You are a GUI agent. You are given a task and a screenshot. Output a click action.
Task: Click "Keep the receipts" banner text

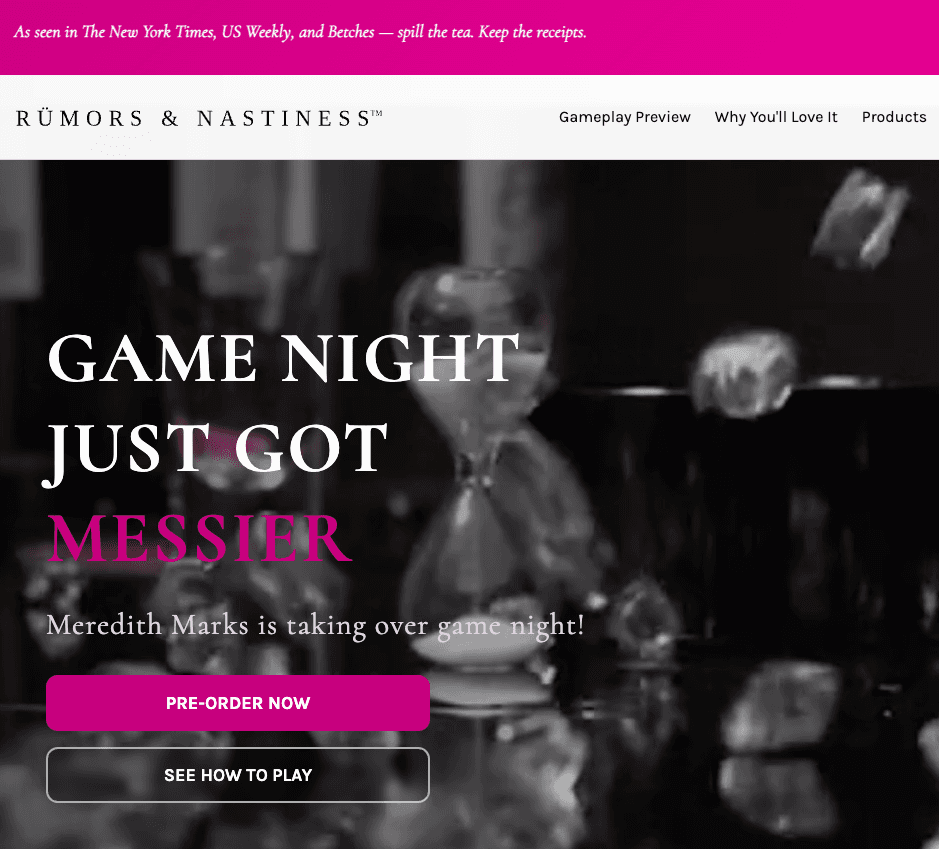532,32
